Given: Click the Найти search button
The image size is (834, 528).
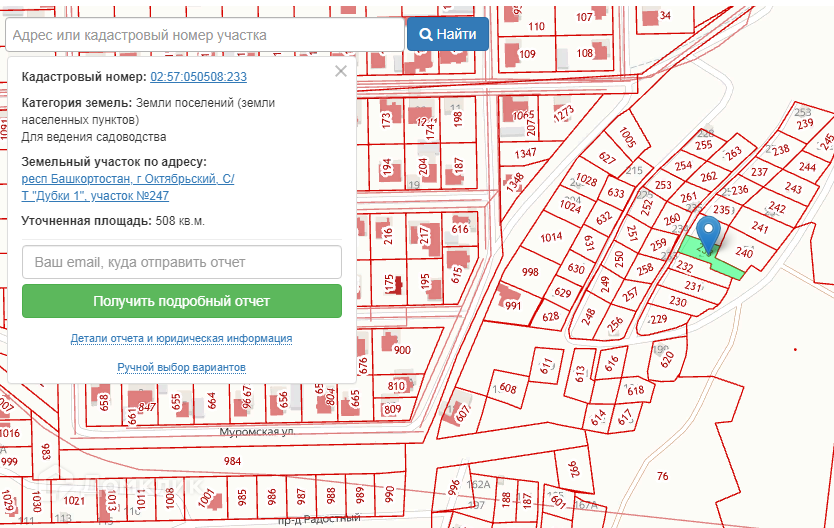Looking at the screenshot, I should tap(447, 34).
